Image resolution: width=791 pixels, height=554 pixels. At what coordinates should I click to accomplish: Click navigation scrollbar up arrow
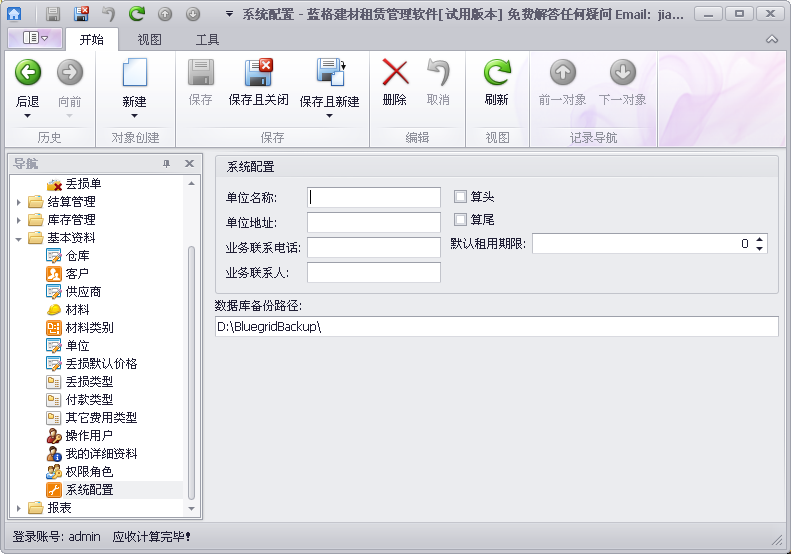click(x=191, y=184)
